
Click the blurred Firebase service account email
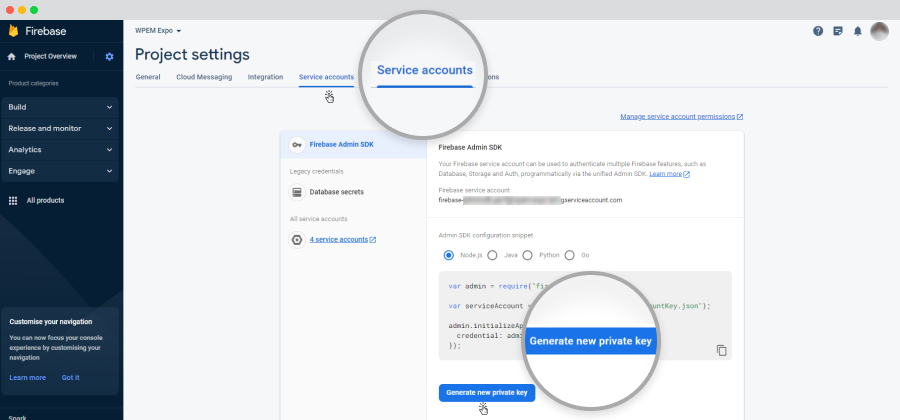(530, 200)
